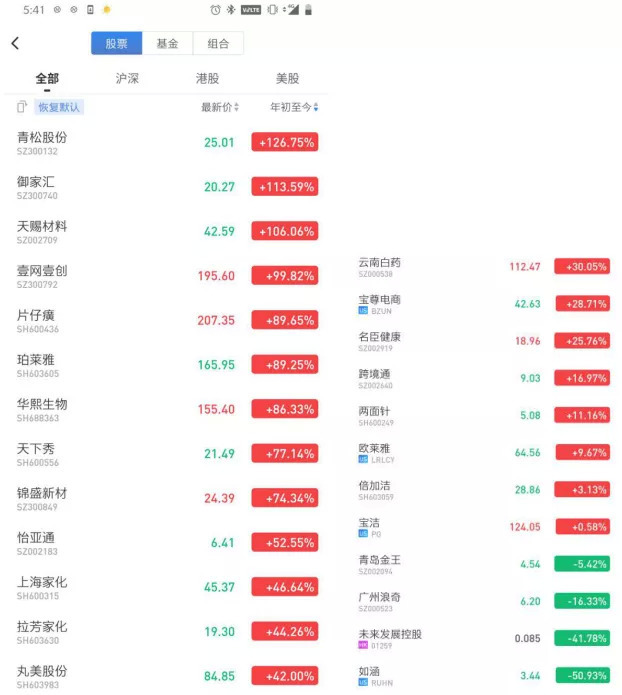The height and width of the screenshot is (695, 622).
Task: Open the 上海家化 stock row
Action: point(167,587)
